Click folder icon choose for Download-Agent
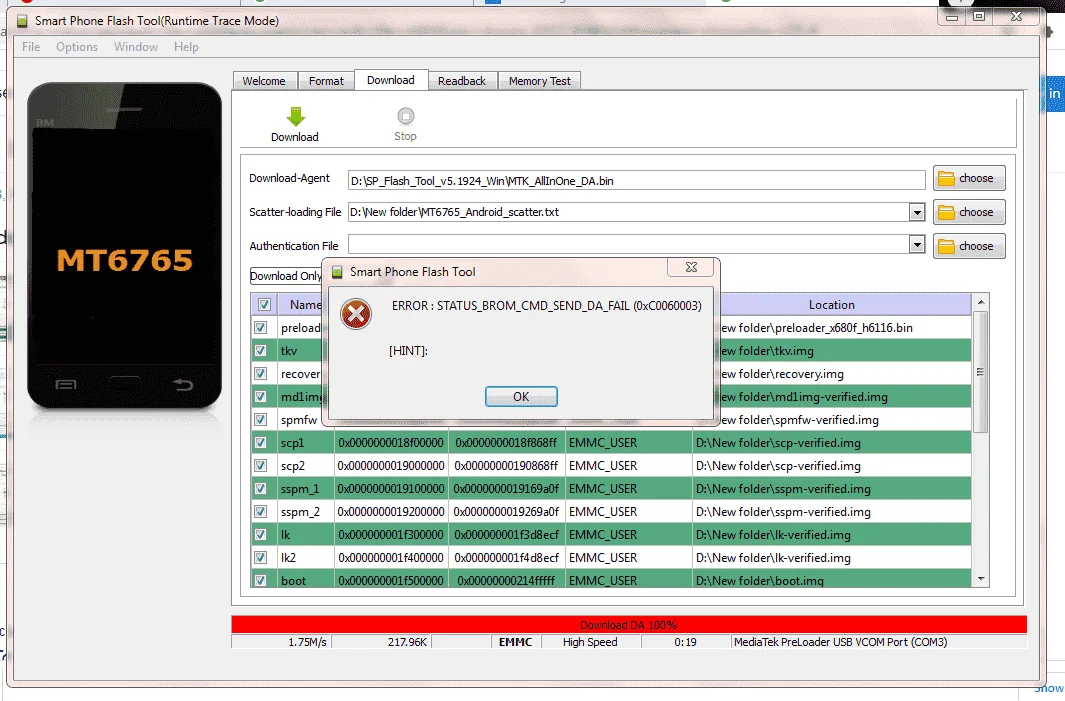 pyautogui.click(x=945, y=179)
